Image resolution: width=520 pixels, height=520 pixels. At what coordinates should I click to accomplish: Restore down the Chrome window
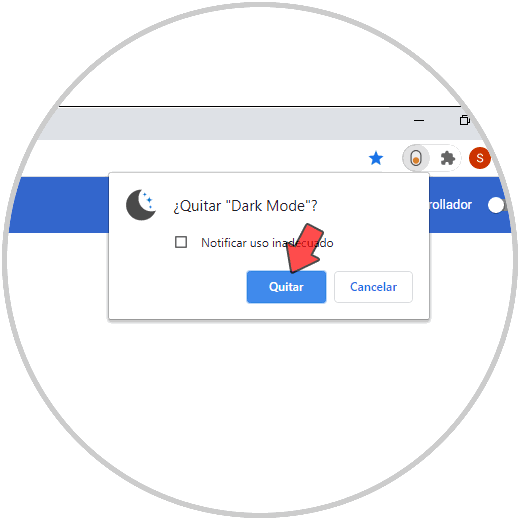click(464, 120)
